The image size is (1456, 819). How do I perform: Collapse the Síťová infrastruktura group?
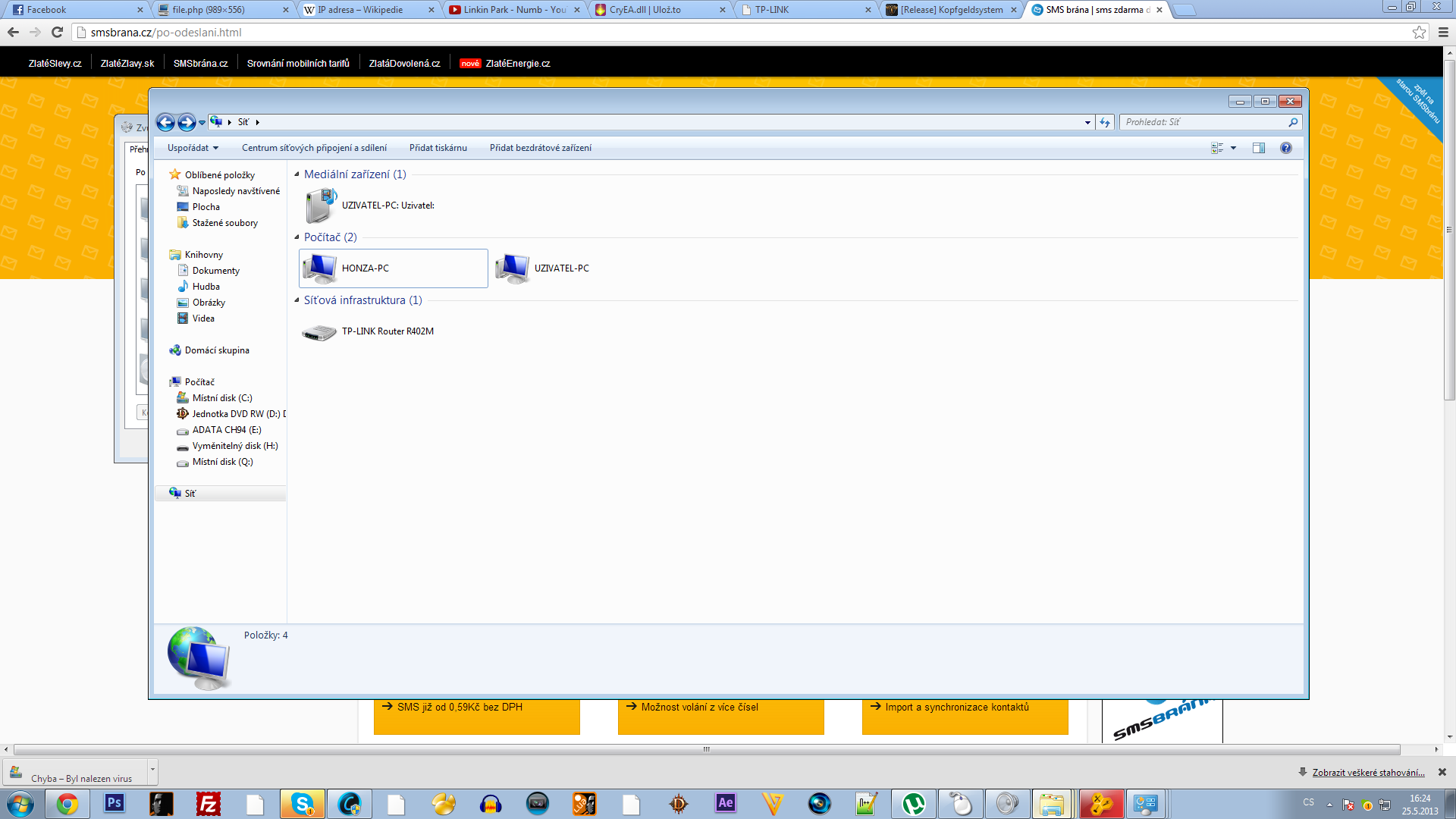tap(297, 300)
